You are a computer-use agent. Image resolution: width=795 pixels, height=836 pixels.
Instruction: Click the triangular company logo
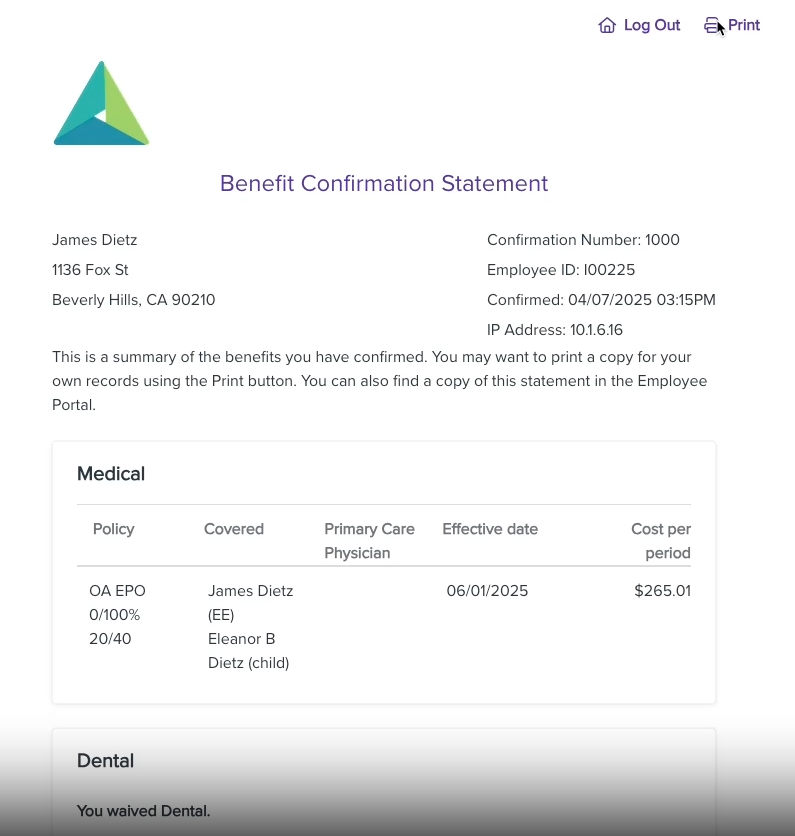[x=101, y=103]
